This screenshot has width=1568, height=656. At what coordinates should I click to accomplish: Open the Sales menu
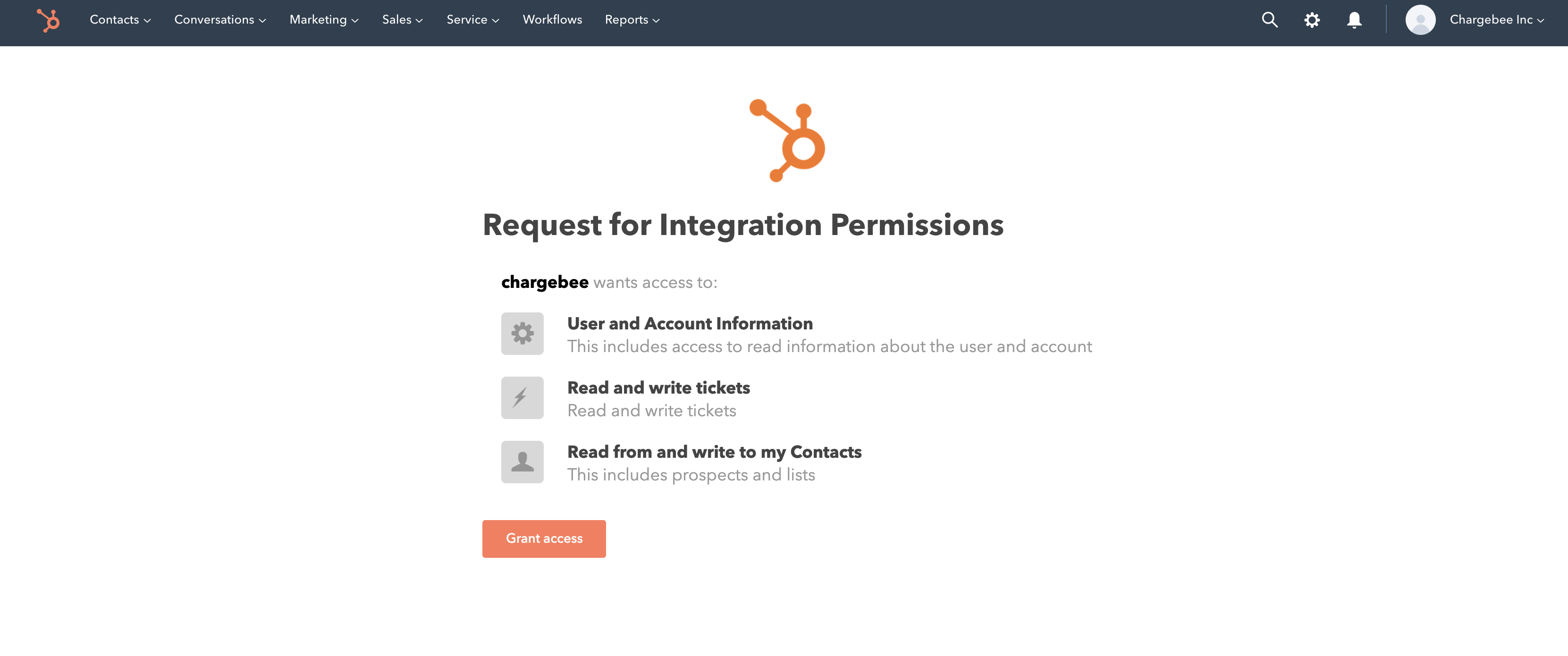coord(402,20)
